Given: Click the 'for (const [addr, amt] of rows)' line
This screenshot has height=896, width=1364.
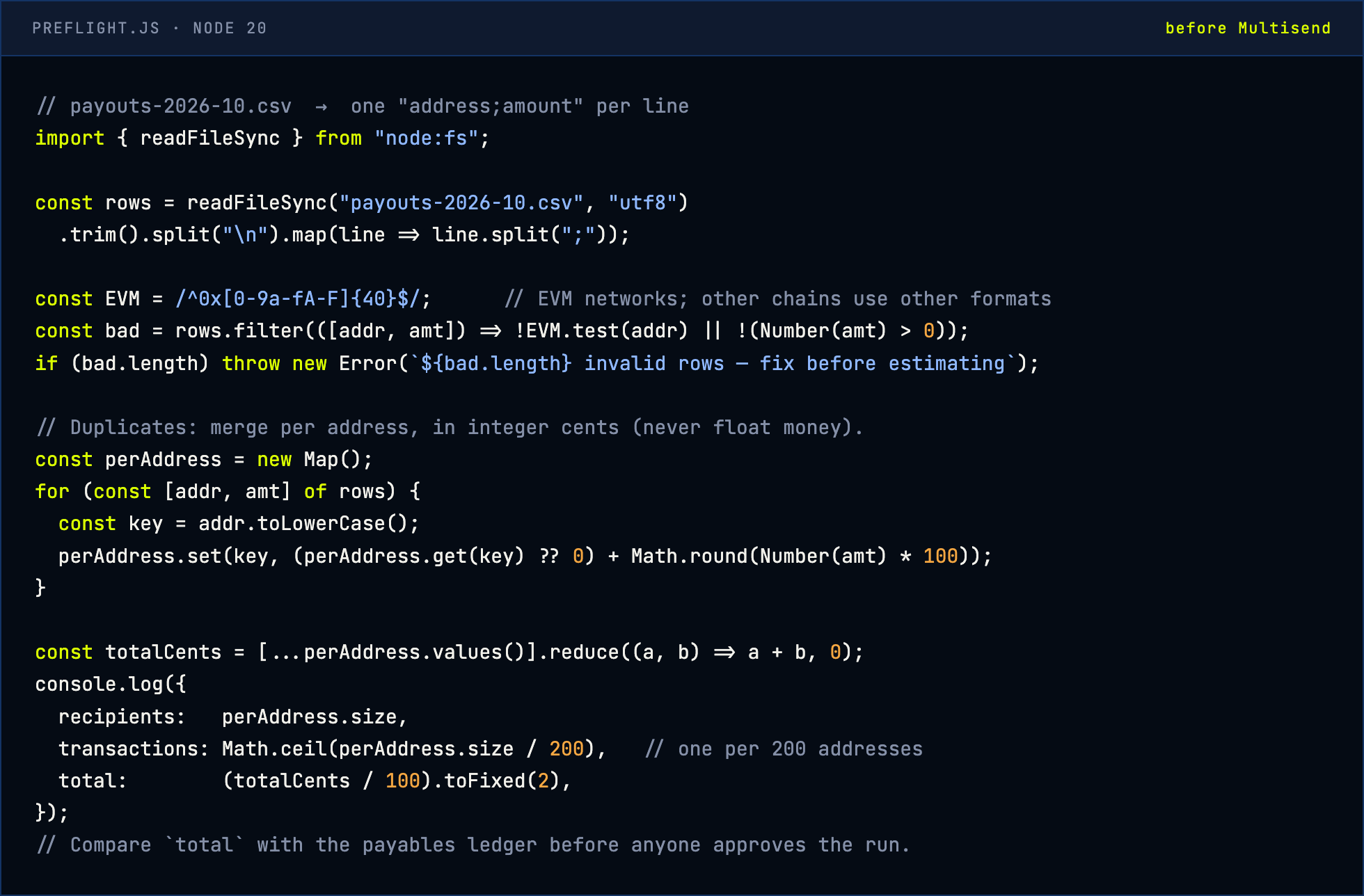Looking at the screenshot, I should point(228,492).
